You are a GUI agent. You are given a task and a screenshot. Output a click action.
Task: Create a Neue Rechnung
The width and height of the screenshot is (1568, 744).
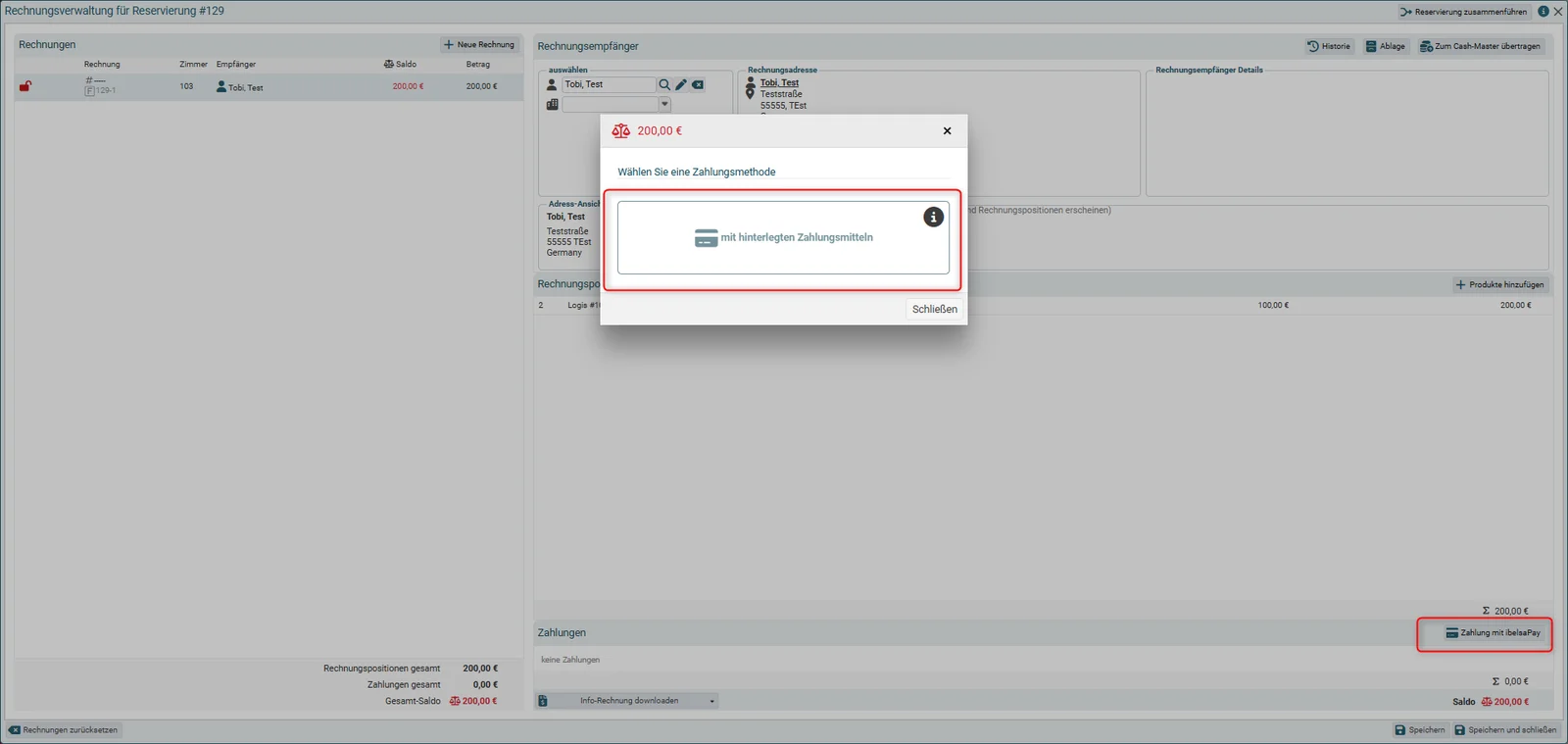[479, 45]
